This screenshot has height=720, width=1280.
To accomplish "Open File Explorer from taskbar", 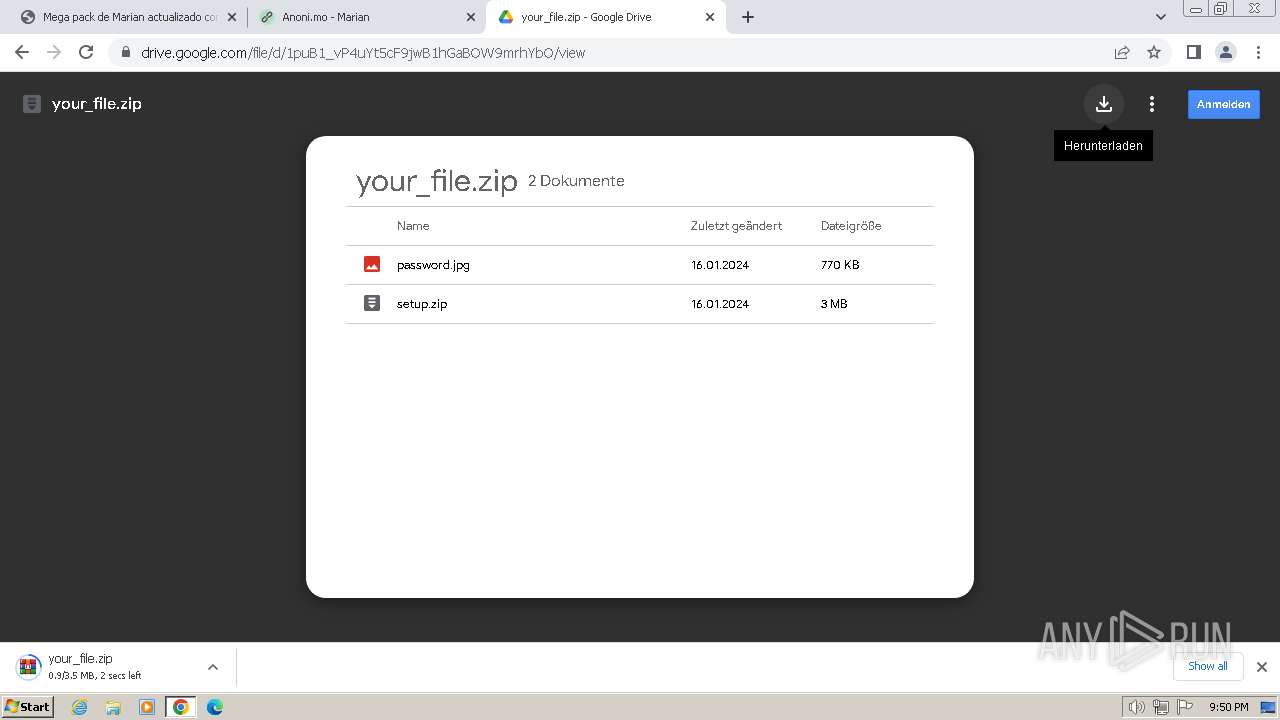I will pos(113,707).
